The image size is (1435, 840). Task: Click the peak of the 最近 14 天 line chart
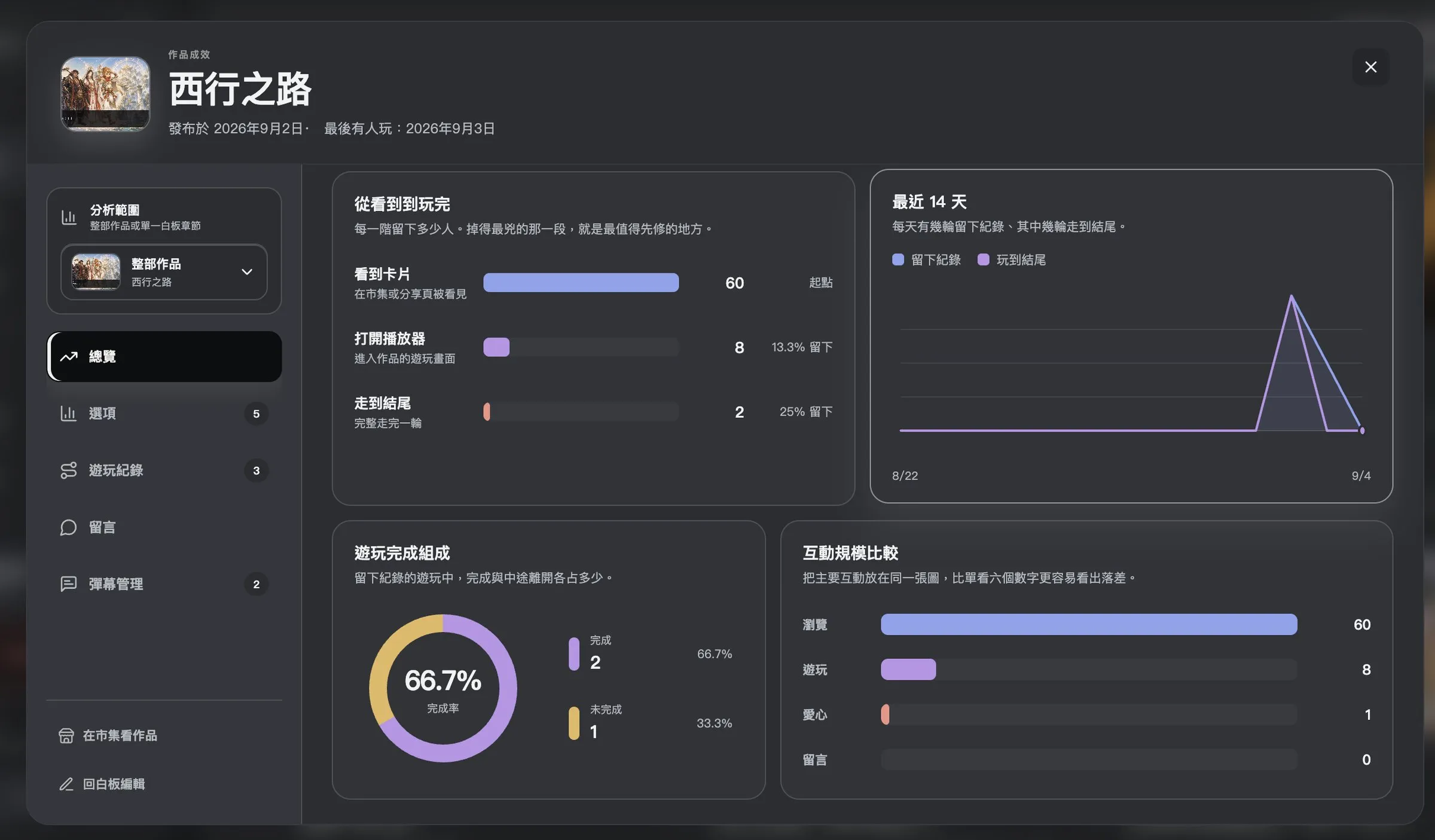pos(1291,297)
